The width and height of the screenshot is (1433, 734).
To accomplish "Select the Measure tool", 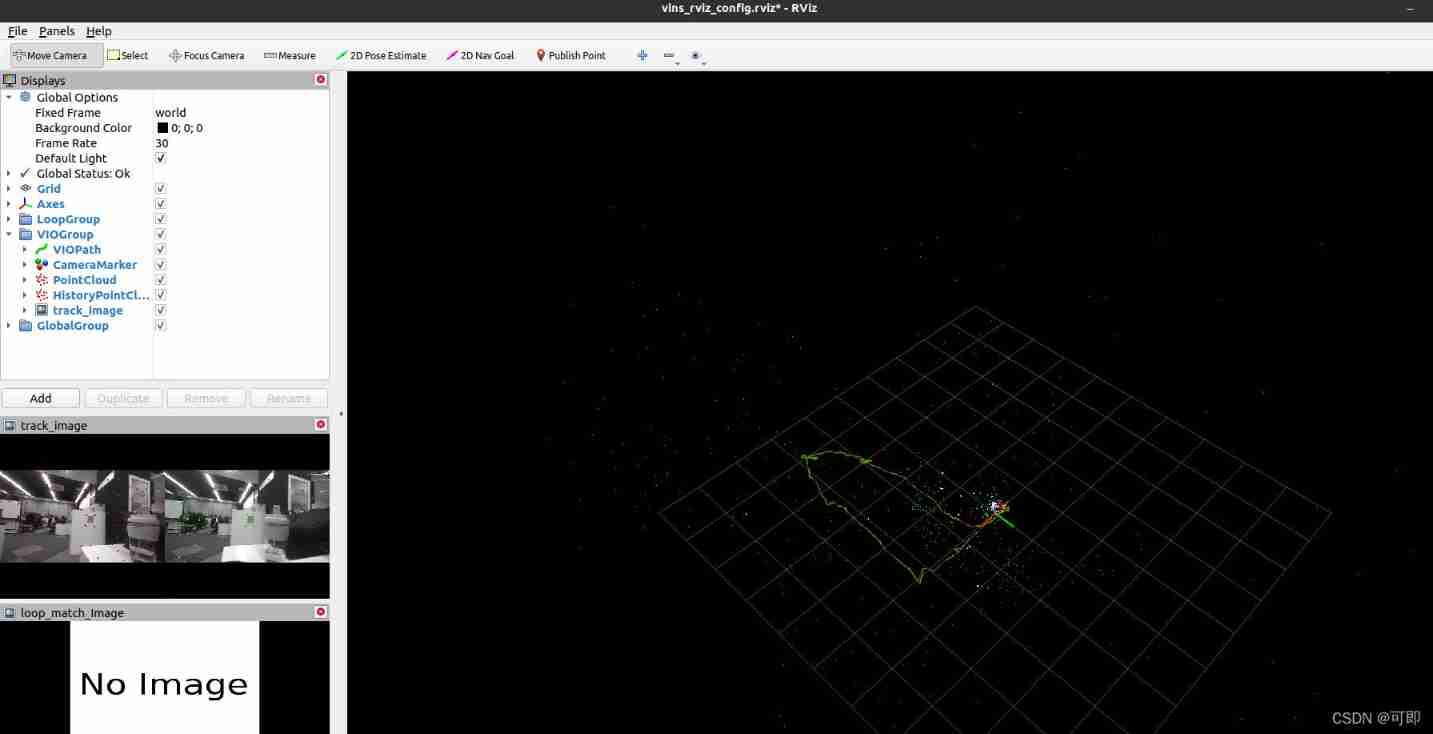I will click(x=289, y=55).
